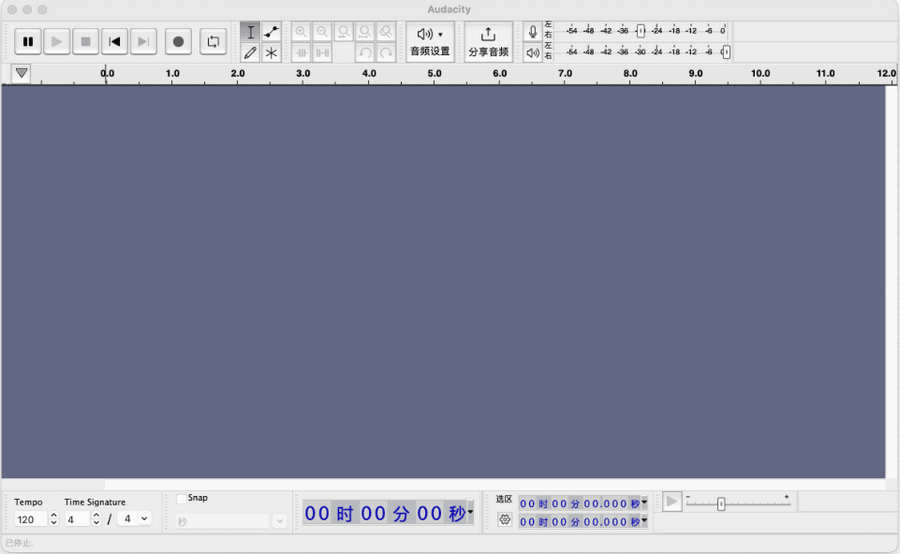Select the Envelope tool
900x554 pixels.
271,32
